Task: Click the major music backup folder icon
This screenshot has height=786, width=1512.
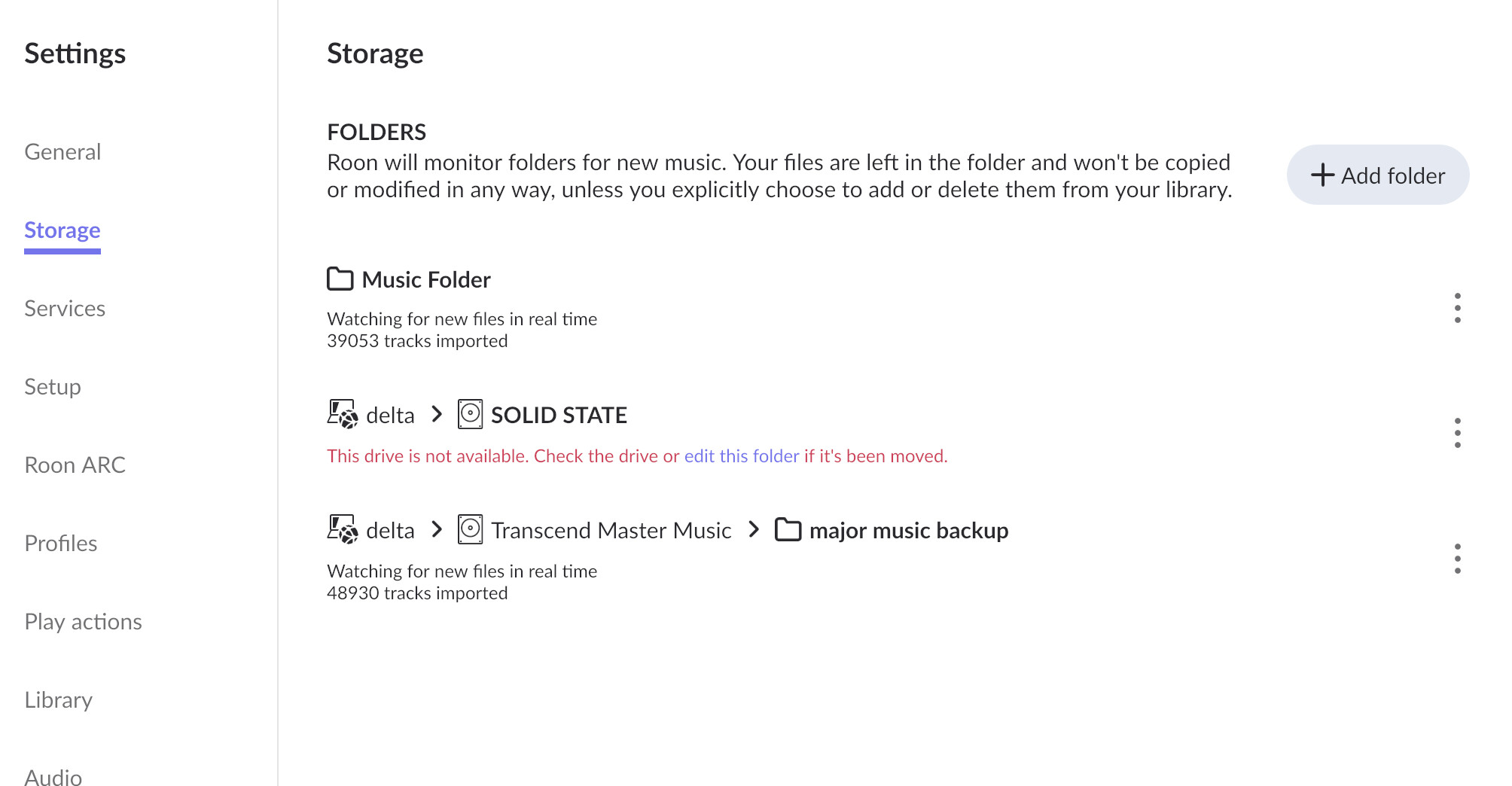Action: 788,530
